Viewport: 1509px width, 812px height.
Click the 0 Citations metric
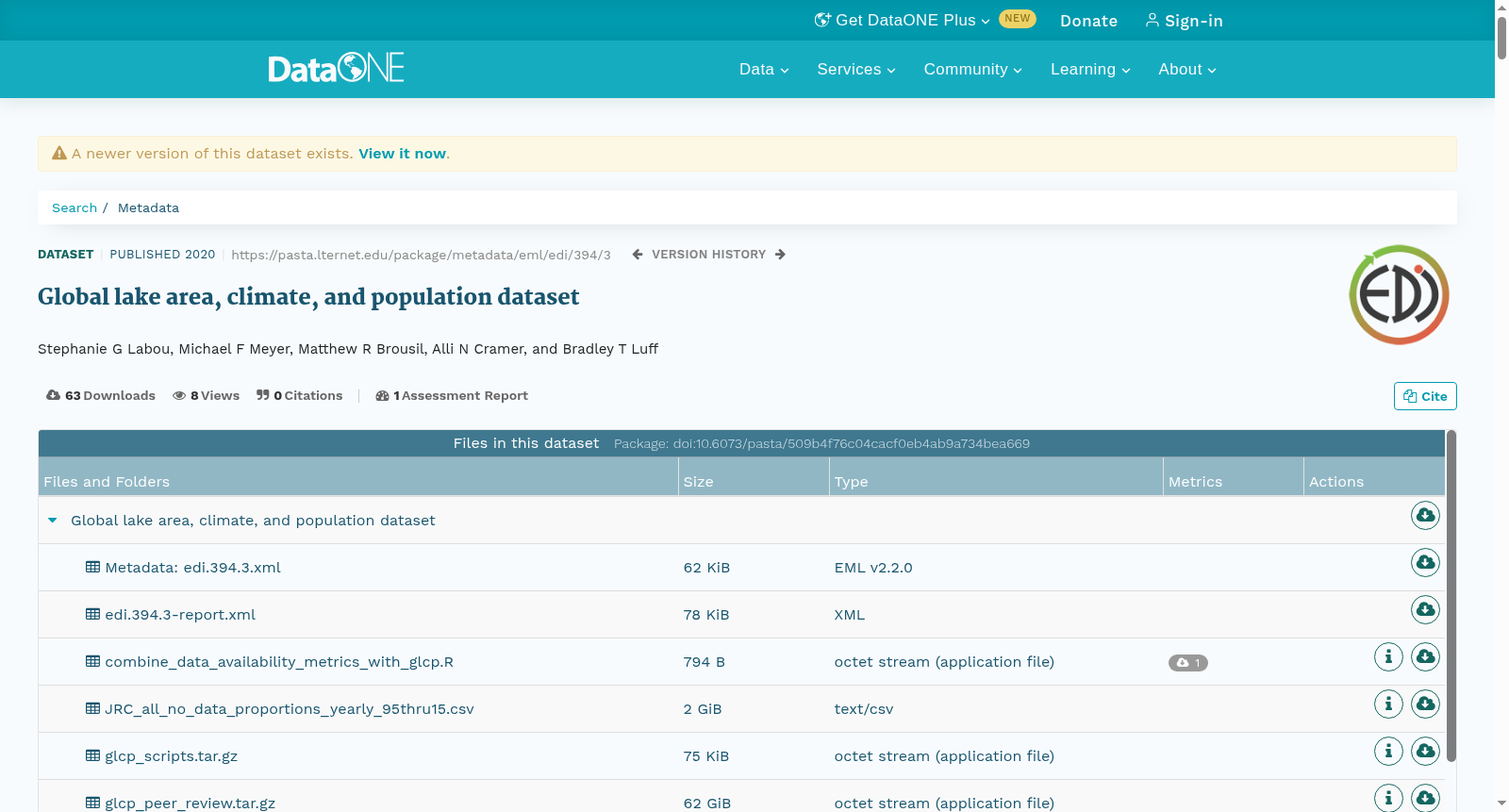click(299, 396)
